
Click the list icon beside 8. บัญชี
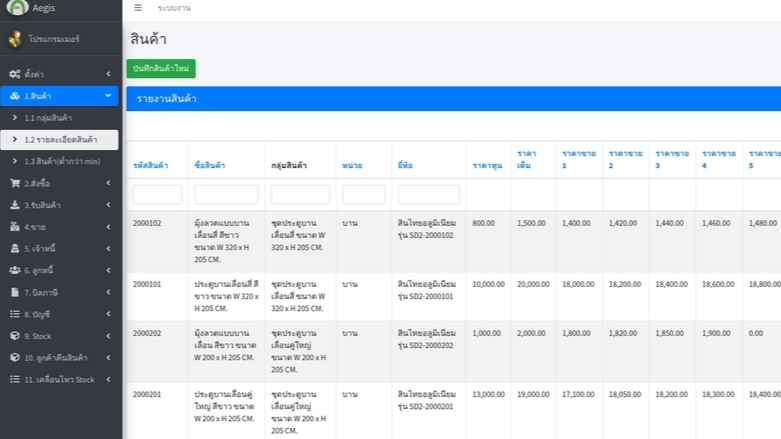pyautogui.click(x=15, y=314)
